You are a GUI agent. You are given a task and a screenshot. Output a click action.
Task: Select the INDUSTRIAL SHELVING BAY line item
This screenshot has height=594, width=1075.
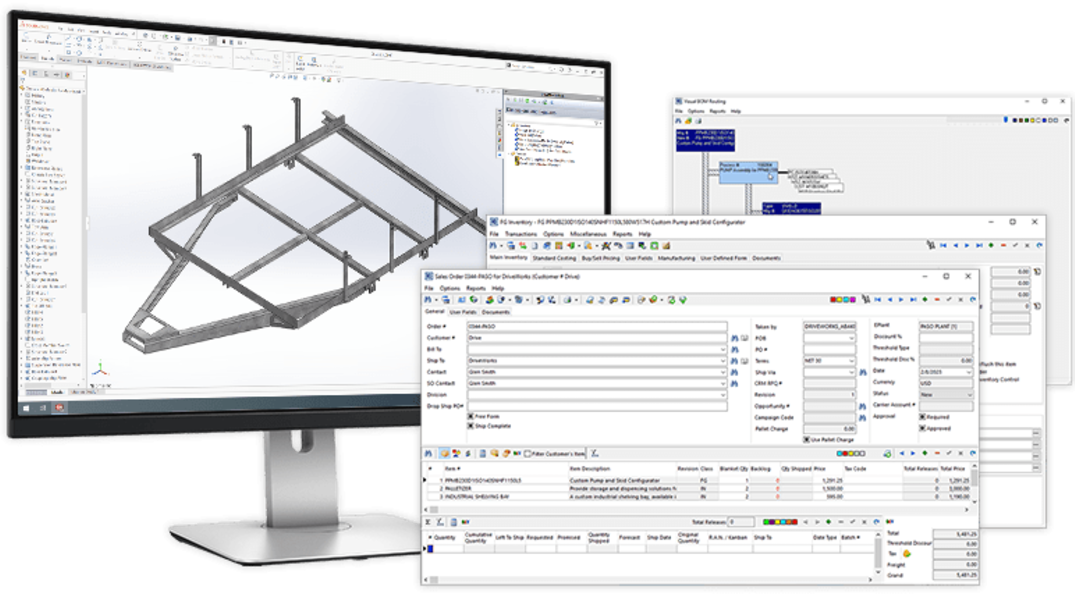click(x=698, y=496)
